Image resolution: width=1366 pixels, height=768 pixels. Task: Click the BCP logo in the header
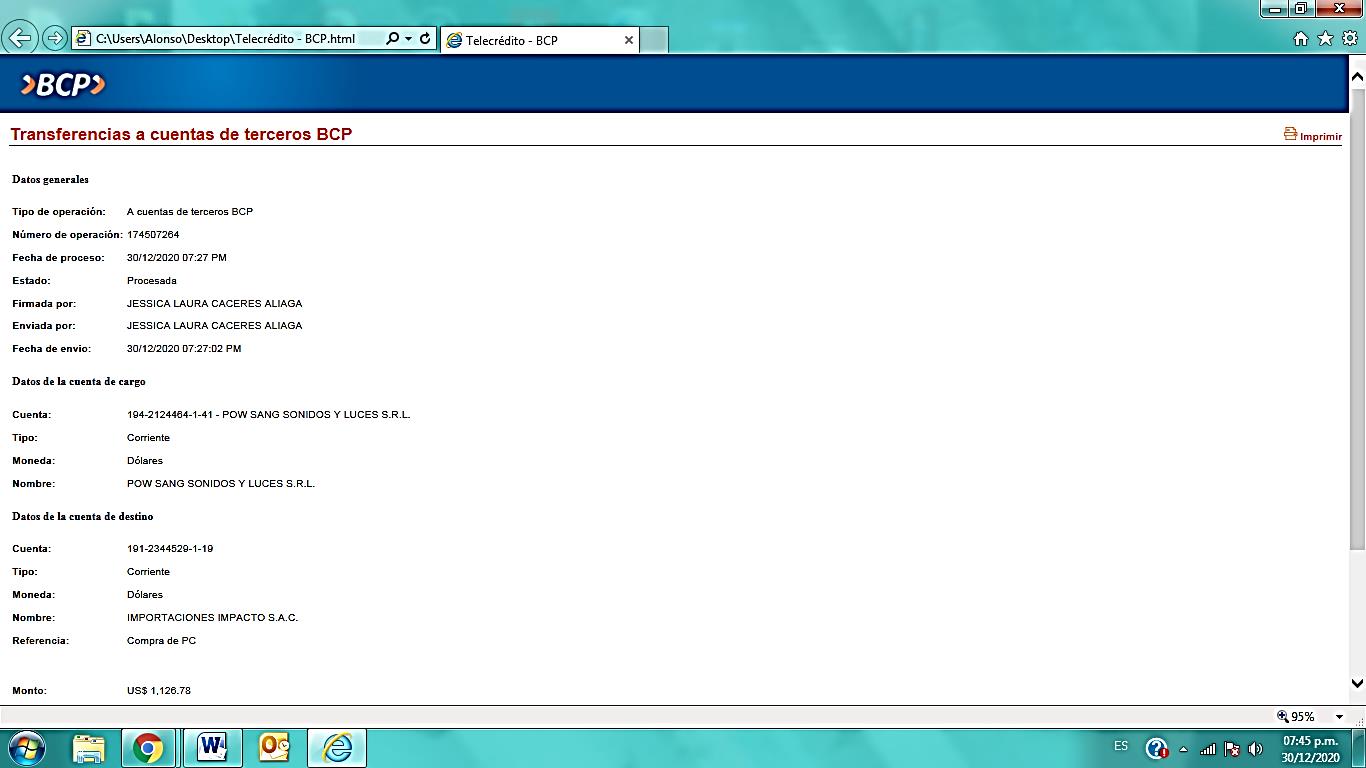click(x=62, y=85)
